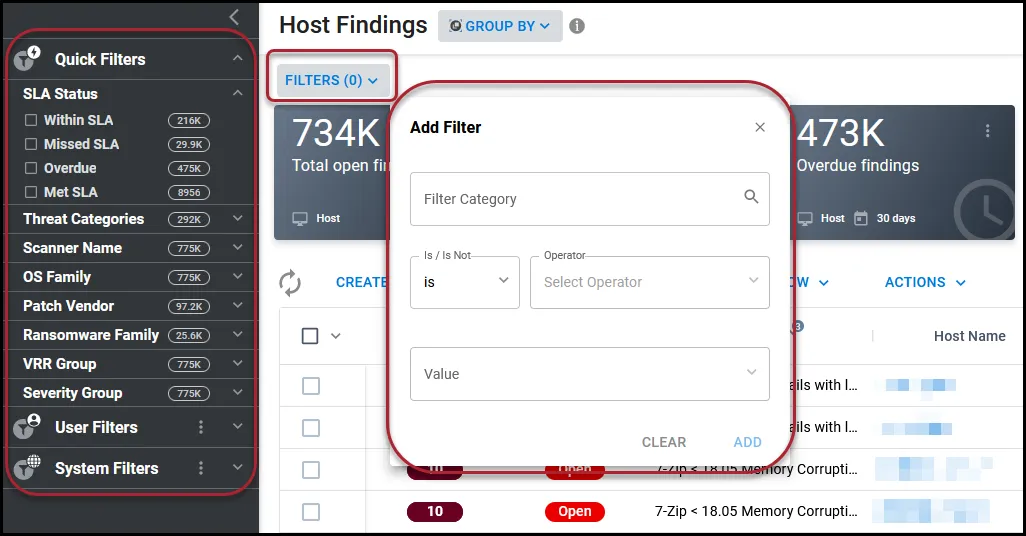
Task: Open the Select Operator dropdown
Action: pos(650,282)
